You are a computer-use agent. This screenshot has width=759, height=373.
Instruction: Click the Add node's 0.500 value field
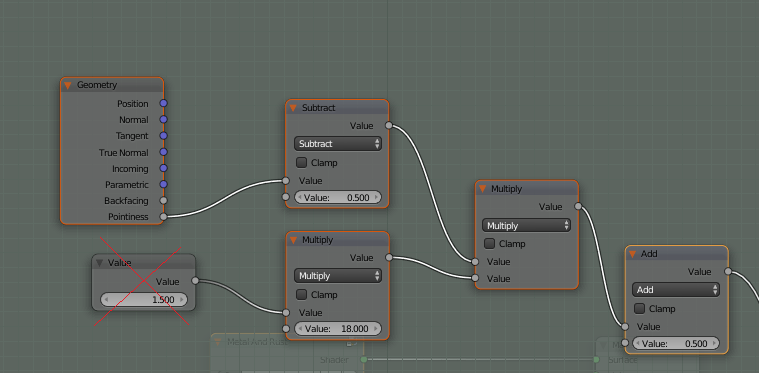tap(676, 343)
